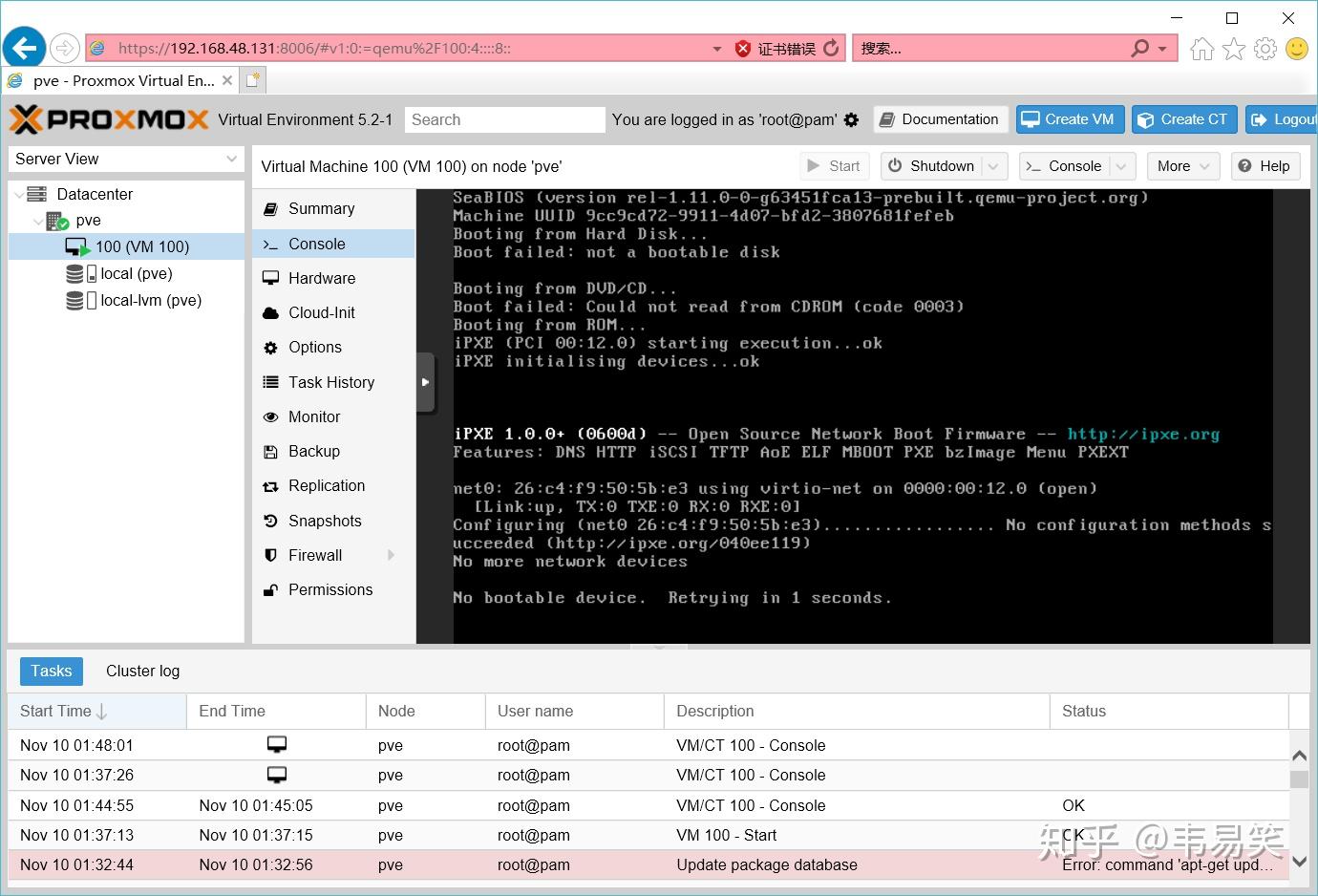This screenshot has width=1318, height=896.
Task: Open the address bar dropdown arrow
Action: pos(717,49)
